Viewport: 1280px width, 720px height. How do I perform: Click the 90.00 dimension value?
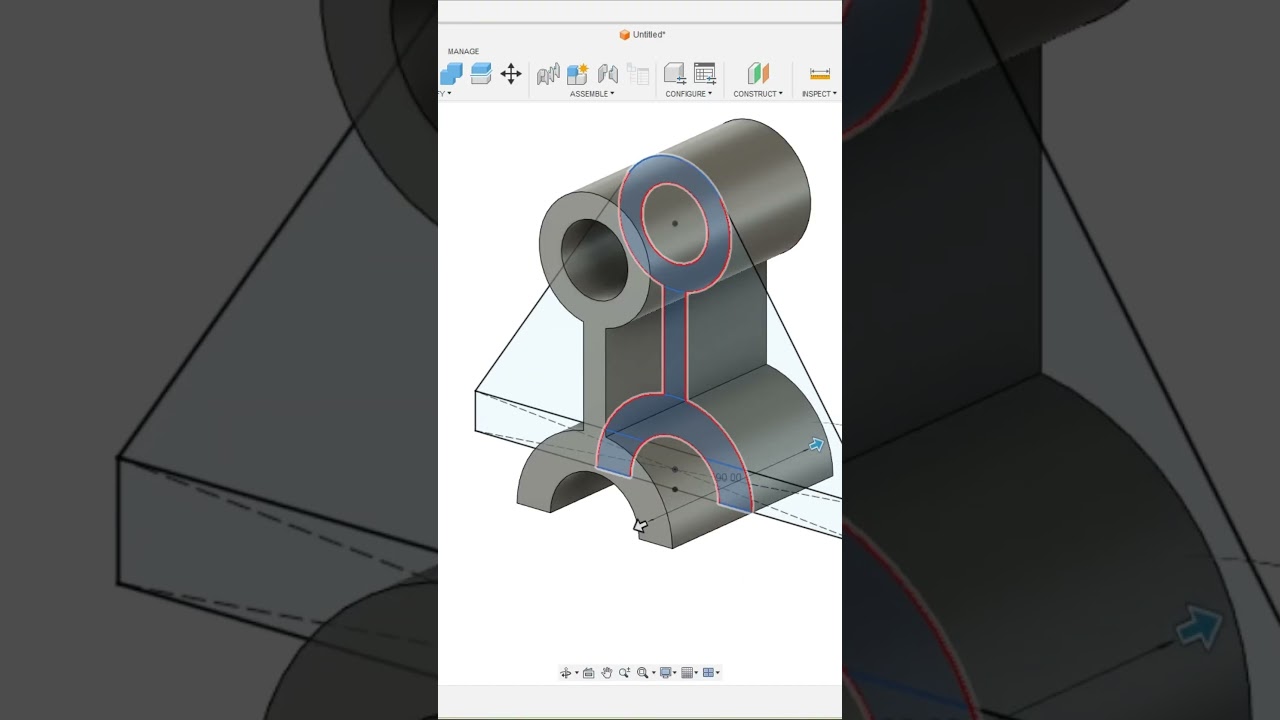(x=730, y=478)
